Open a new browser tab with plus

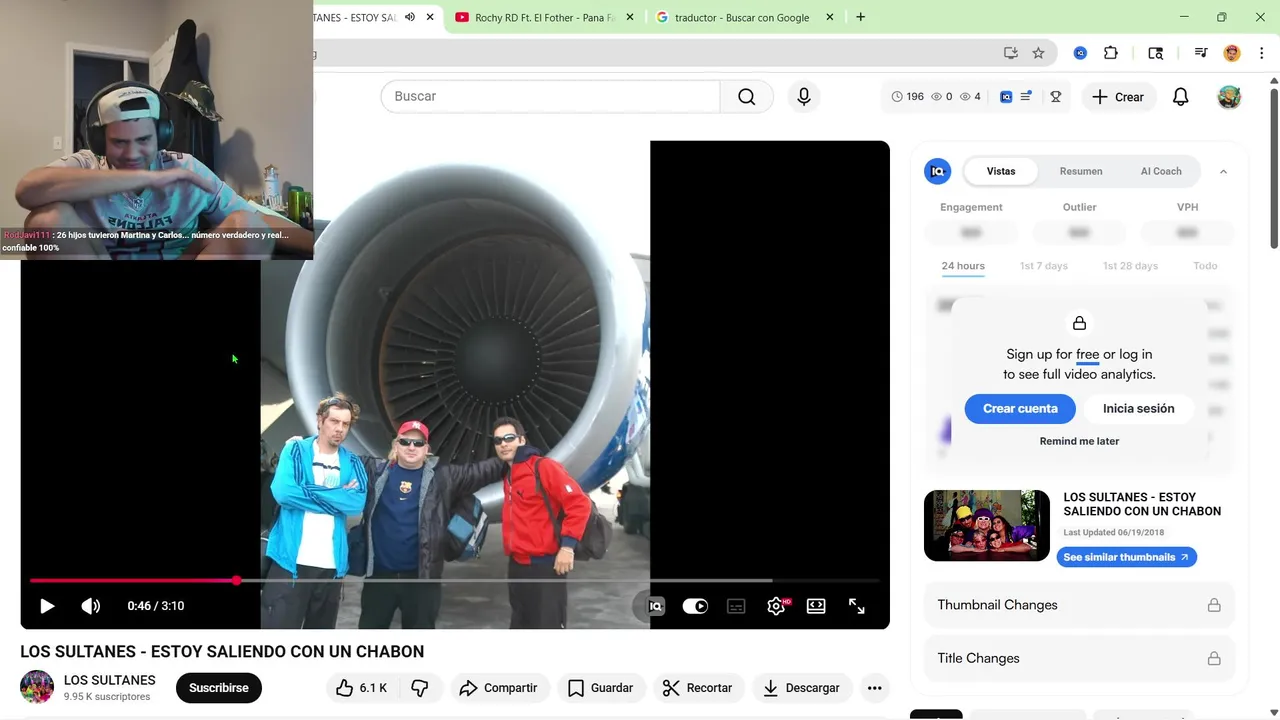click(x=860, y=17)
